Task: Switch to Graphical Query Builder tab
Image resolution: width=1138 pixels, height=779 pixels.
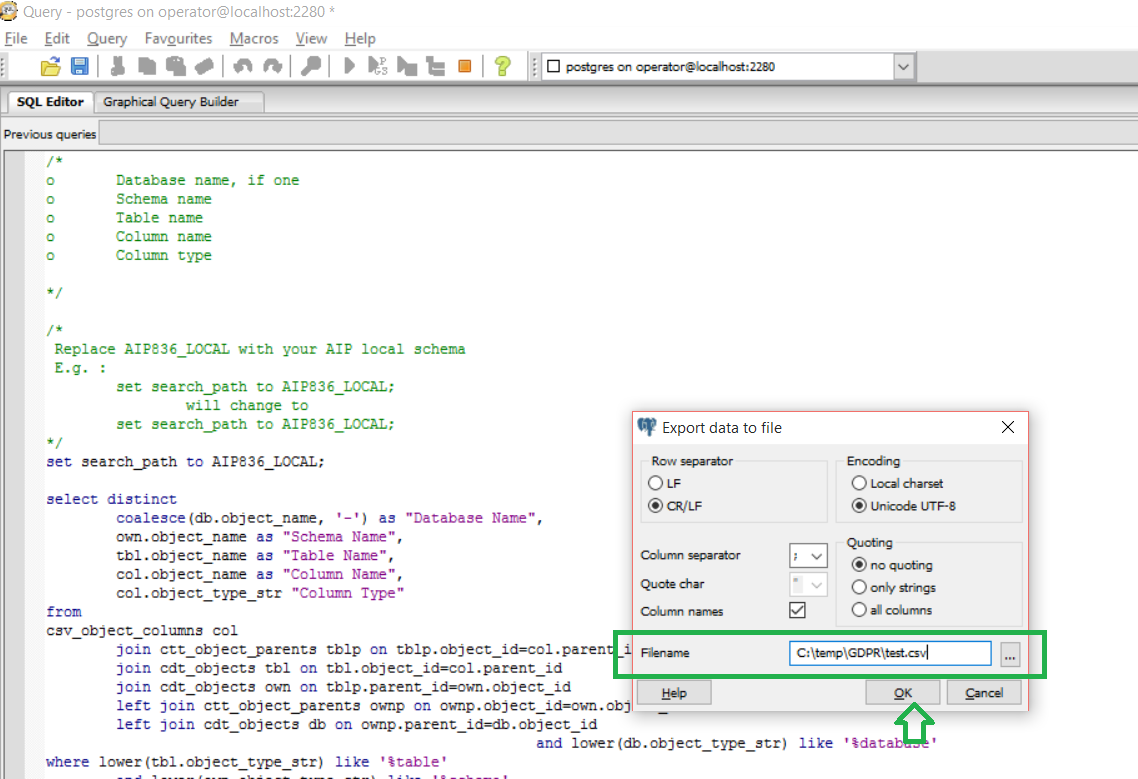Action: pyautogui.click(x=171, y=102)
